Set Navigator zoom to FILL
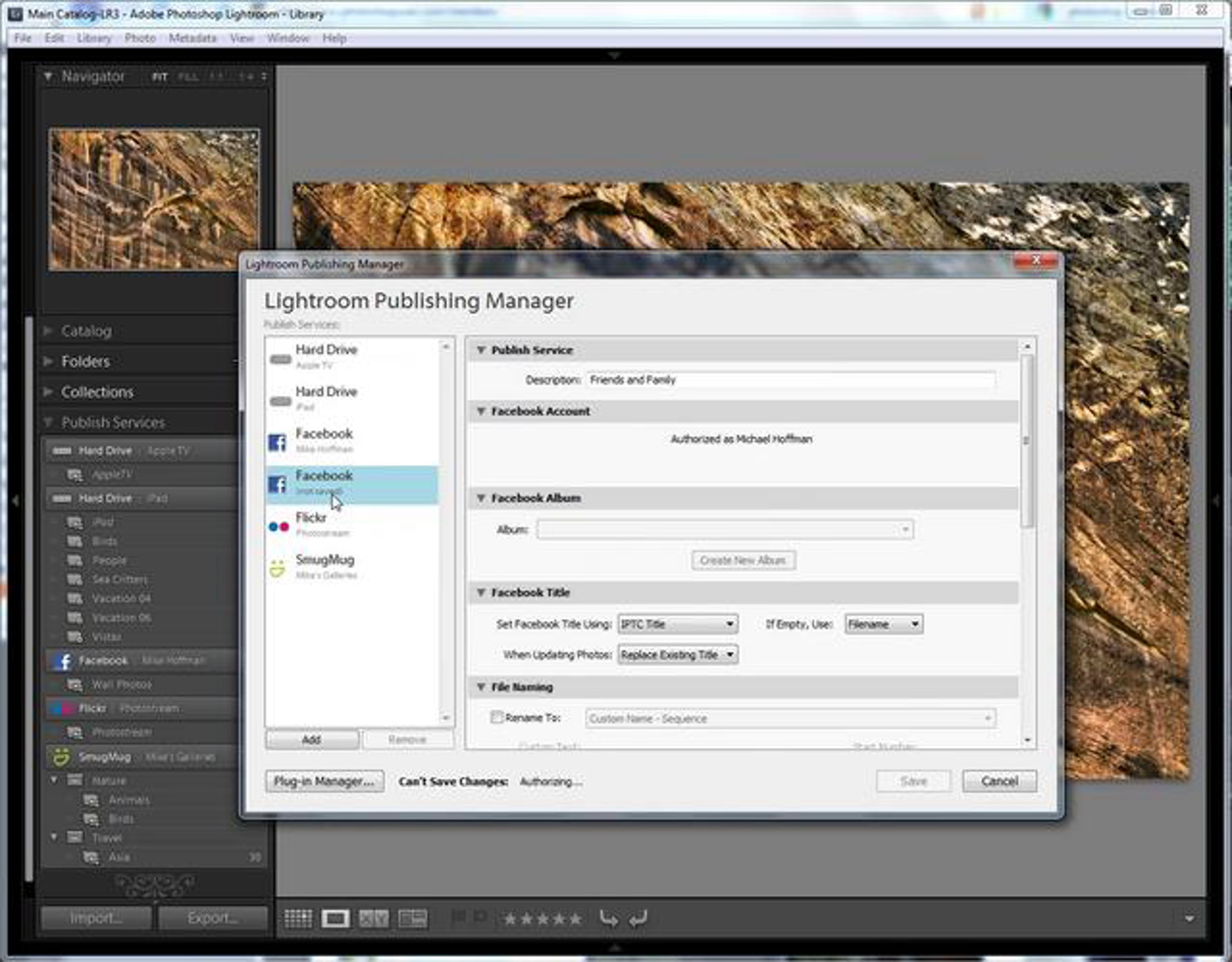 [x=188, y=76]
